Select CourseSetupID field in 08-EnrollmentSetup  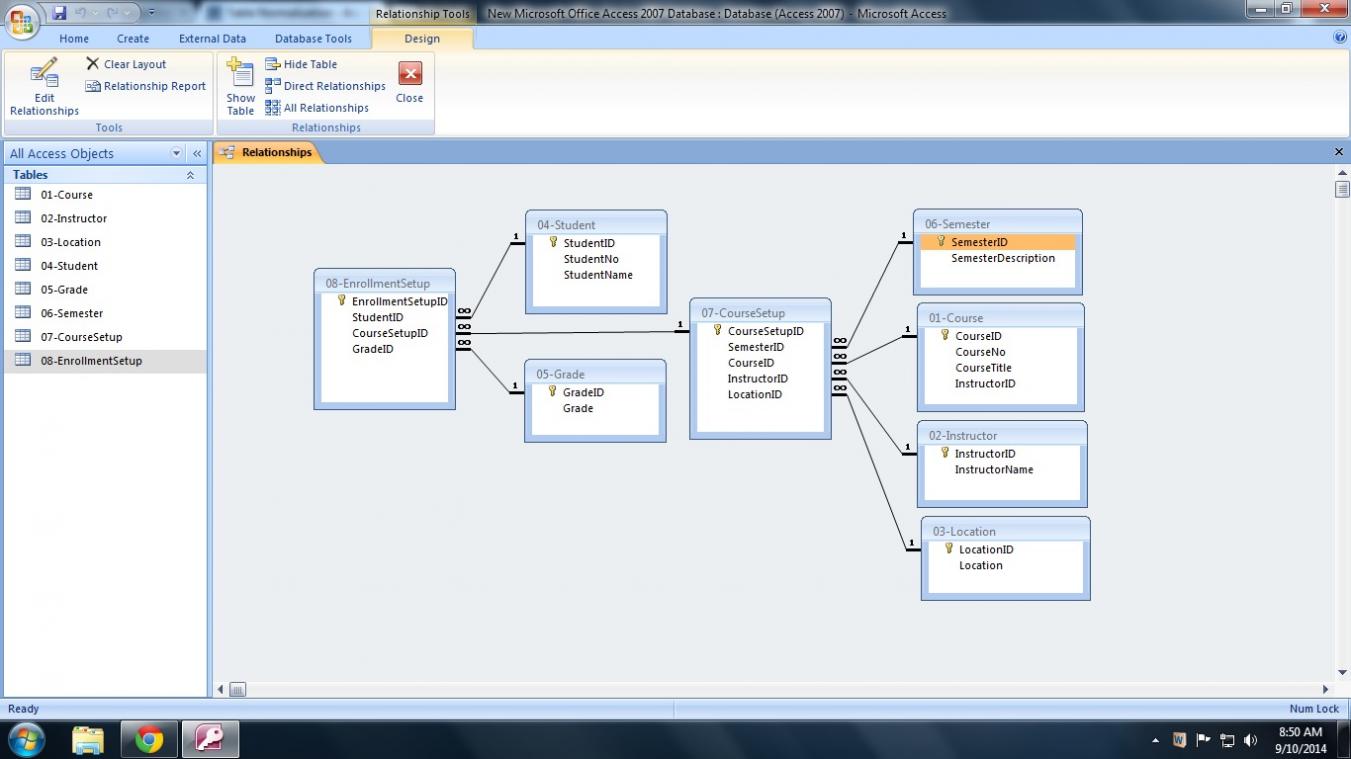click(390, 333)
